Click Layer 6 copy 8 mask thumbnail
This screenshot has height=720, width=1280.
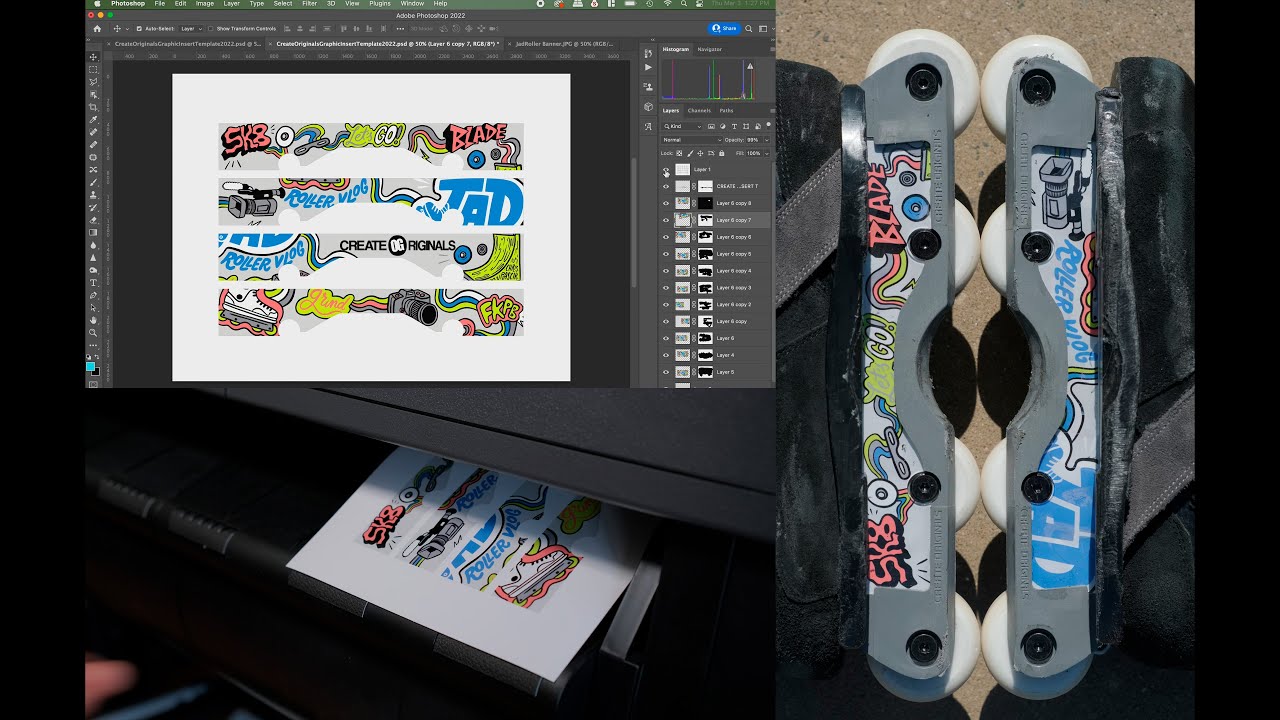[x=705, y=203]
